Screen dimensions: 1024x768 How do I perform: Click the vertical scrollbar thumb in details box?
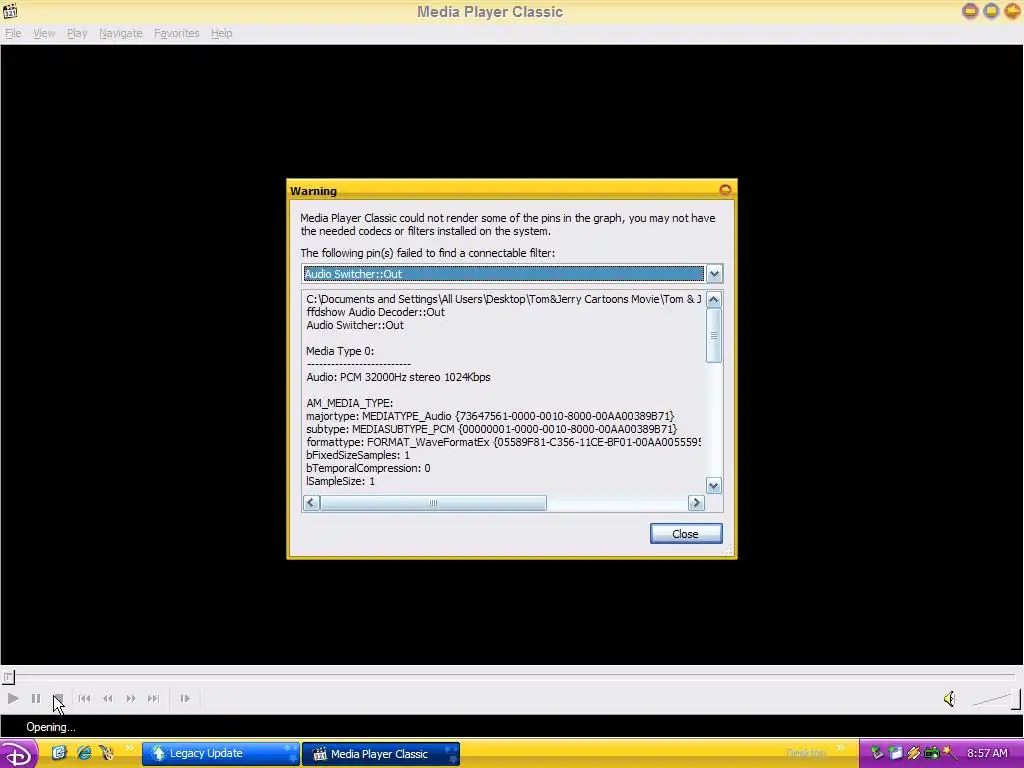tap(714, 335)
